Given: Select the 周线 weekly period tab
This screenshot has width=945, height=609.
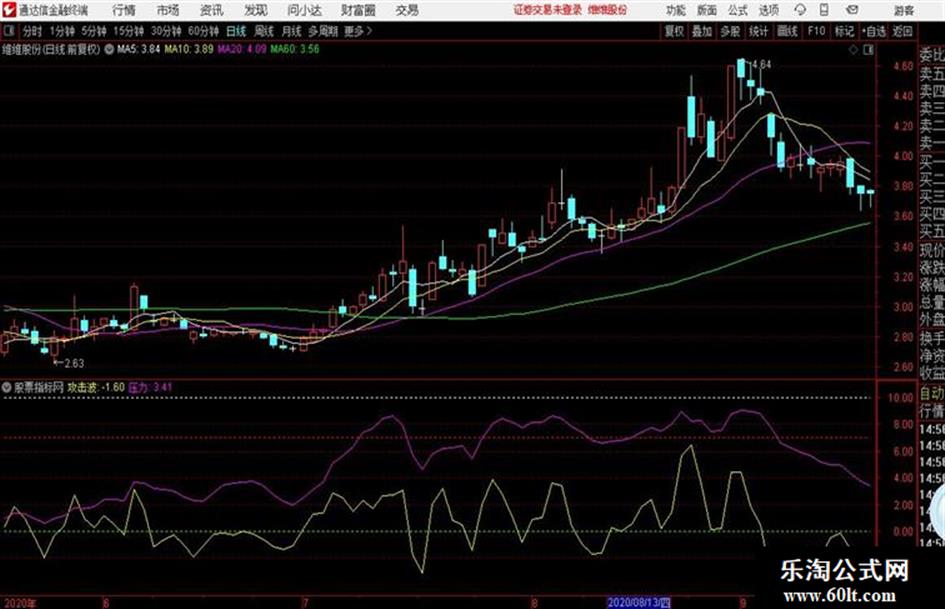Looking at the screenshot, I should [x=264, y=31].
